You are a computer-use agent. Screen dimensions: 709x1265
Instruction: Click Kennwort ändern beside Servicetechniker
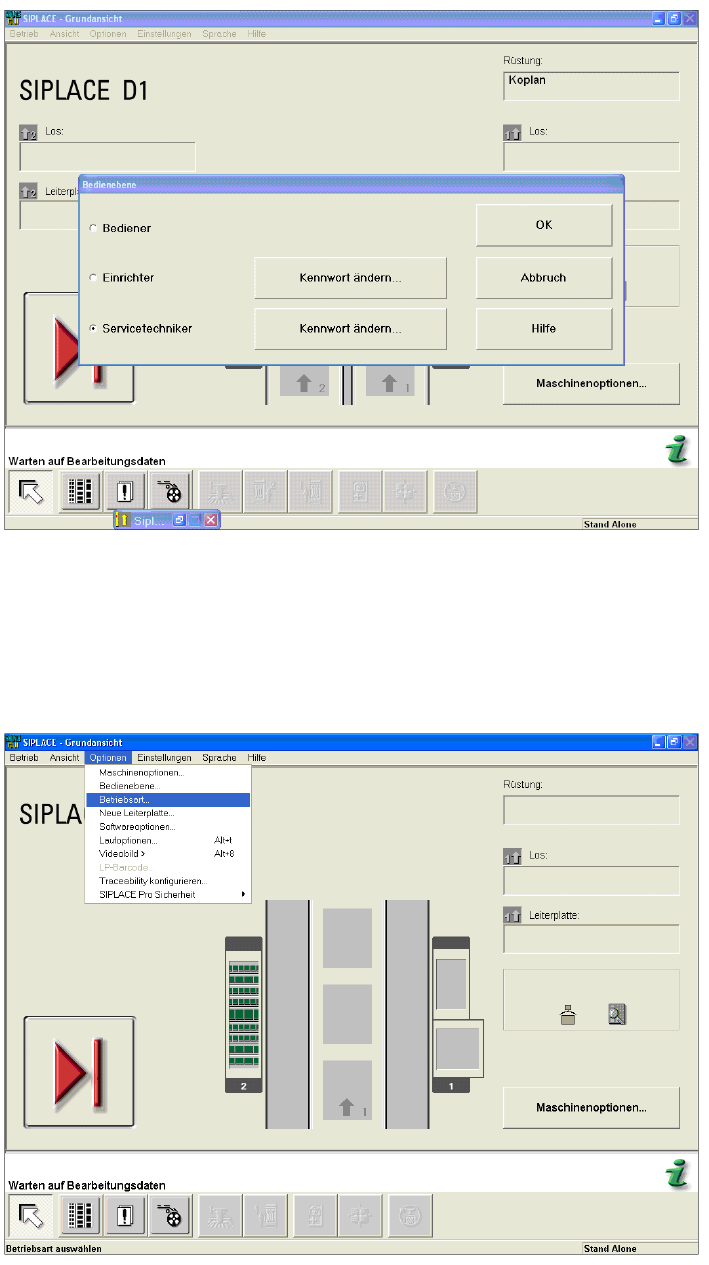(x=350, y=328)
